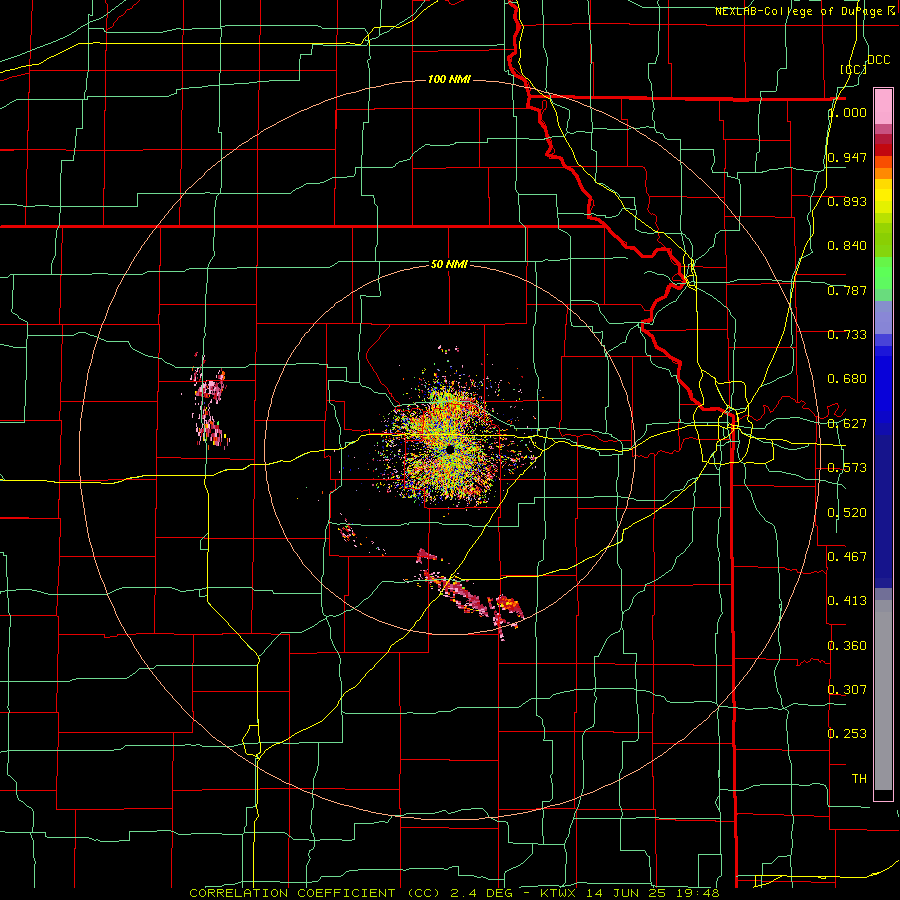Click the 0.253 legend value

click(847, 734)
